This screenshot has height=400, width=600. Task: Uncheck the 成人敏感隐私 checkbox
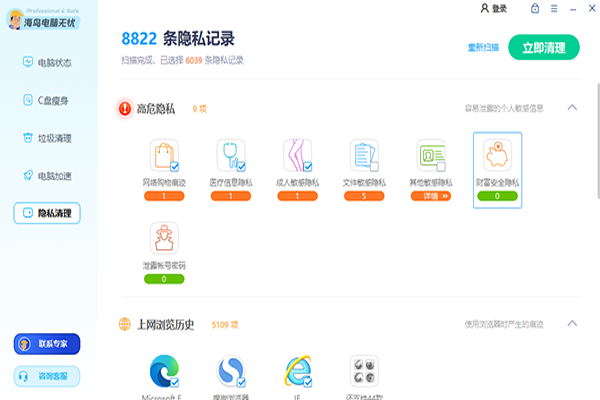308,167
